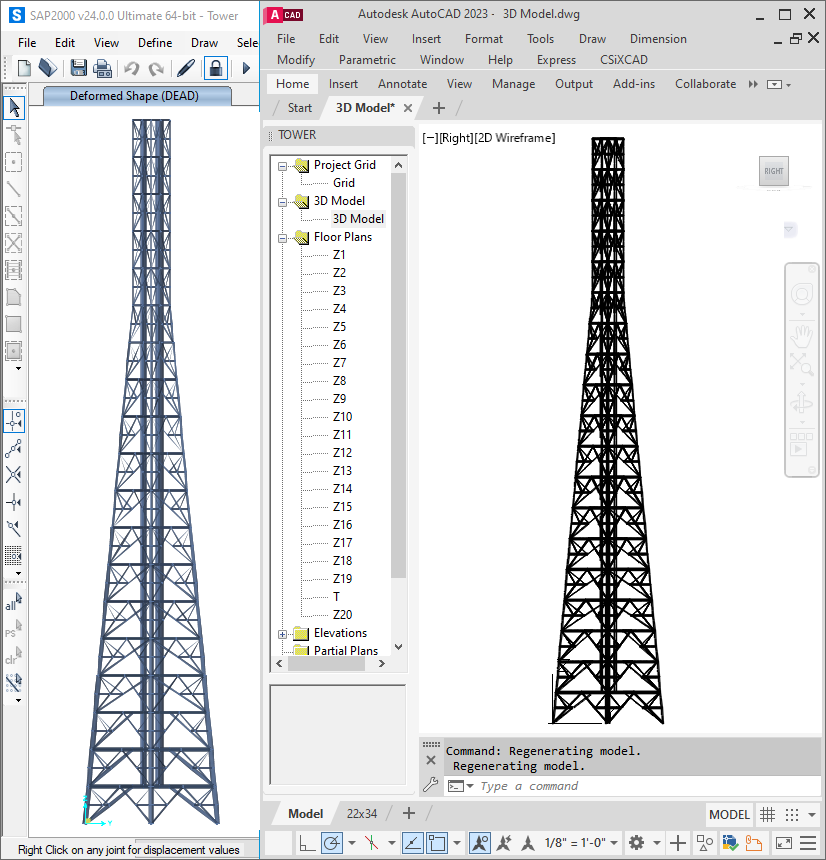Click the [2D Wireframe] visual style control
The image size is (826, 860).
[515, 138]
